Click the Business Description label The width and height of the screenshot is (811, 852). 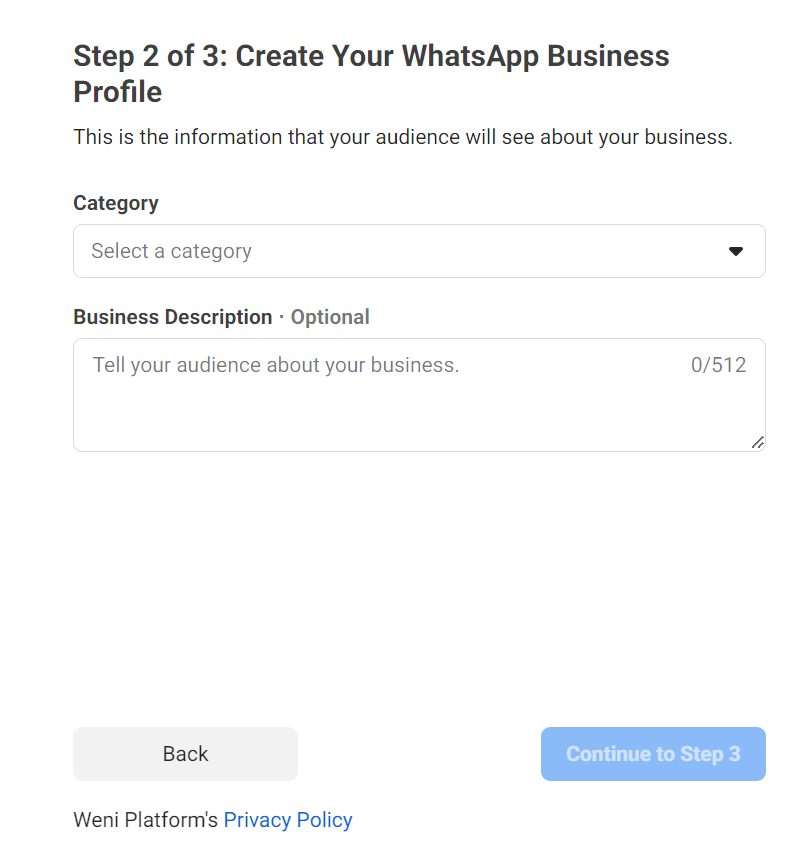172,316
